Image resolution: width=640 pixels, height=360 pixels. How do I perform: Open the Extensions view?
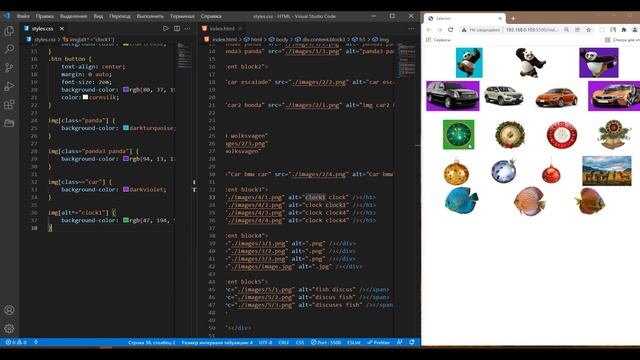tap(9, 104)
